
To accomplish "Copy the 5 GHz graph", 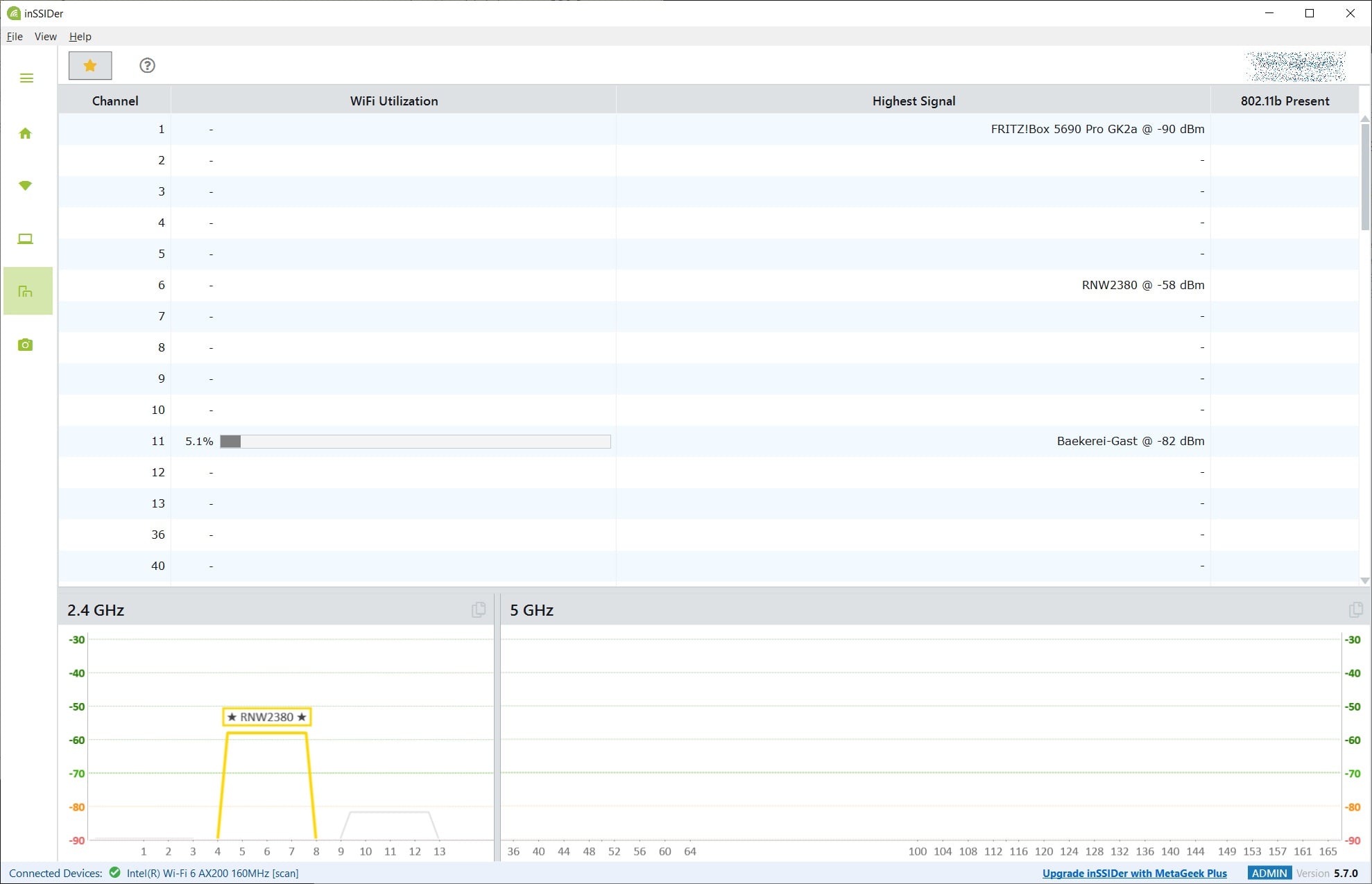I will point(1356,609).
